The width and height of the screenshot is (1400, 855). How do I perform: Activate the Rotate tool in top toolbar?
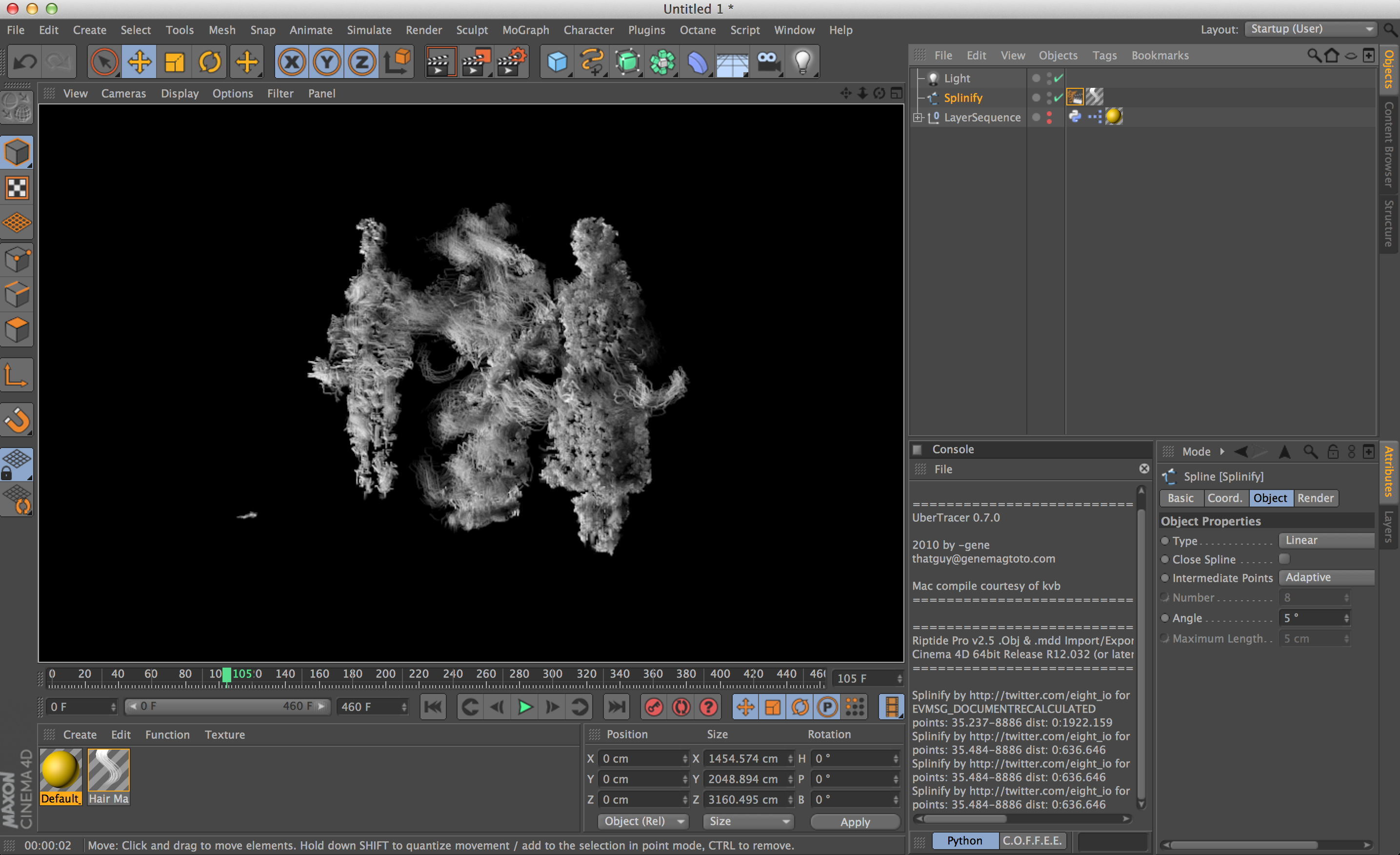click(210, 61)
